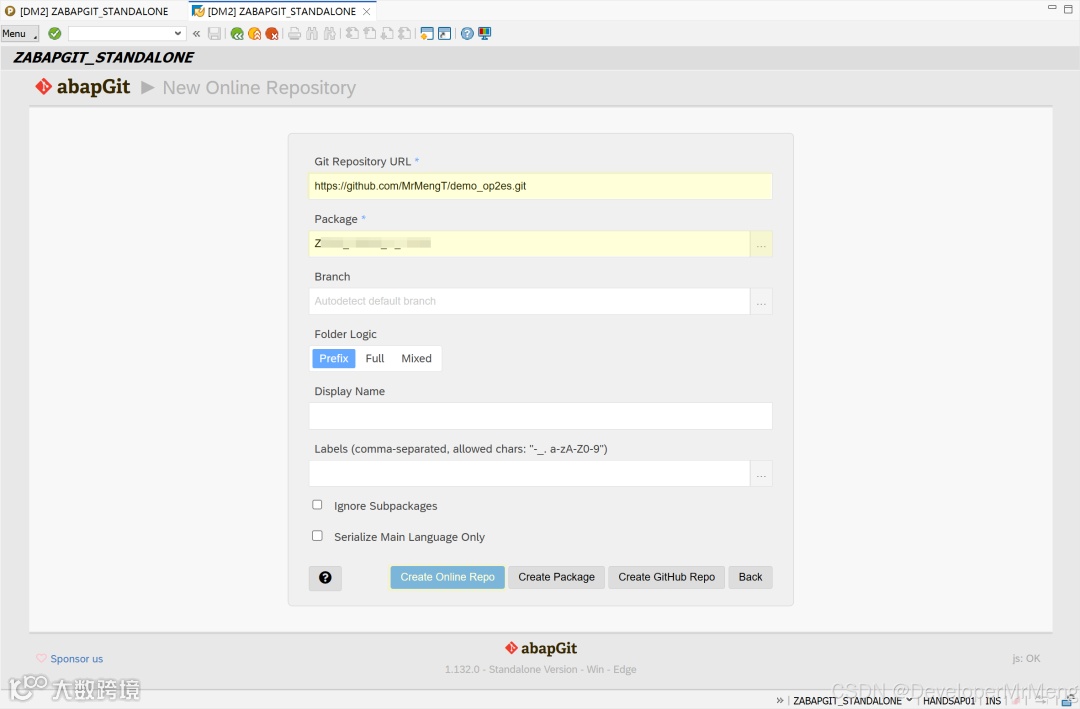Screen dimensions: 1080x709
Task: Click the HANDSAP01 status bar entry
Action: (949, 701)
